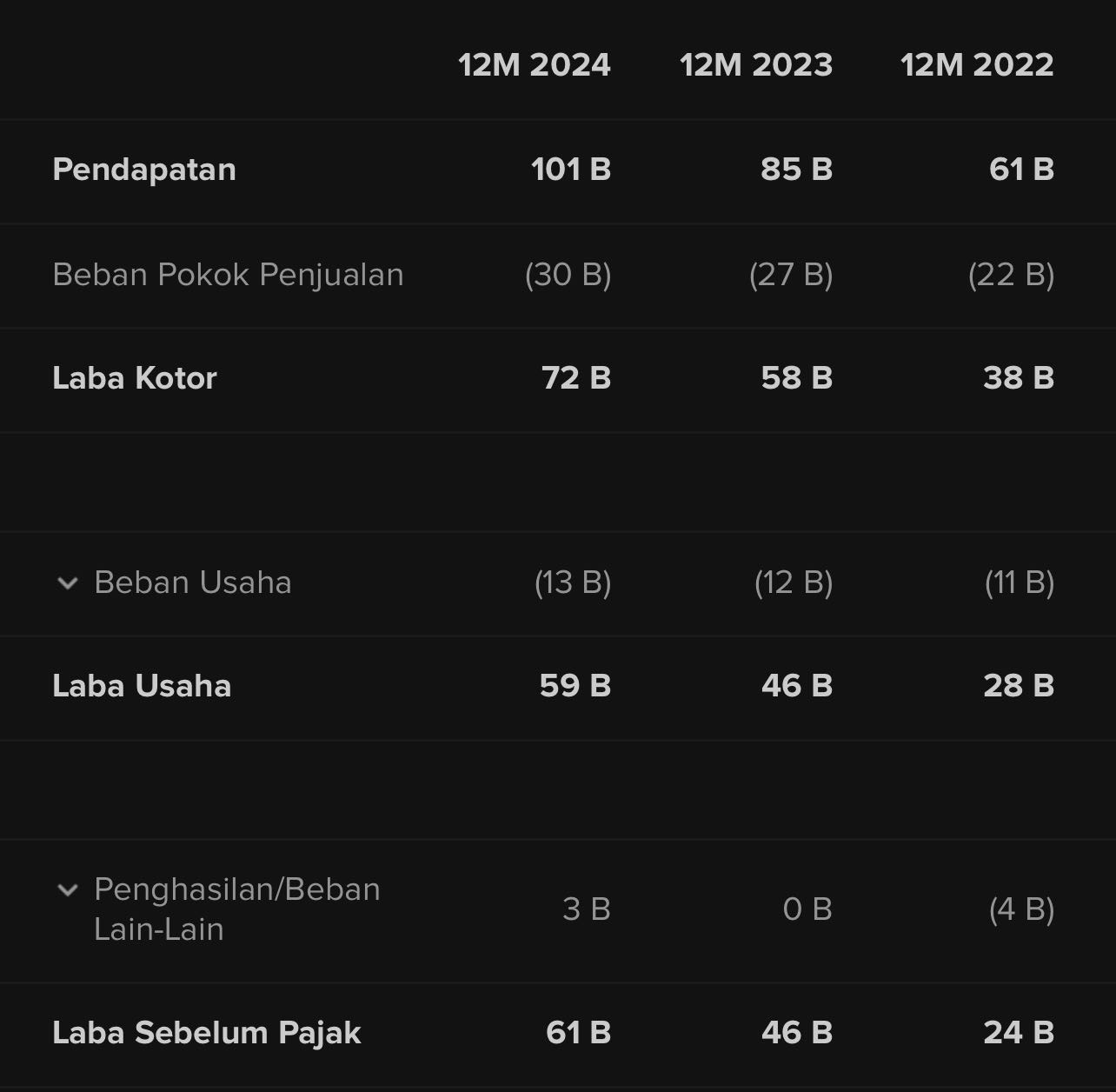Viewport: 1116px width, 1092px height.
Task: Click the 46 B Laba Usaha value
Action: tap(797, 686)
